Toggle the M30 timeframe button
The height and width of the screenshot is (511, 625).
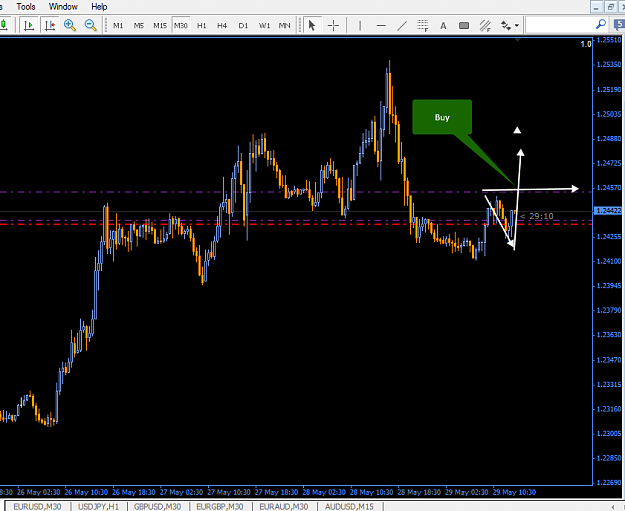coord(181,26)
